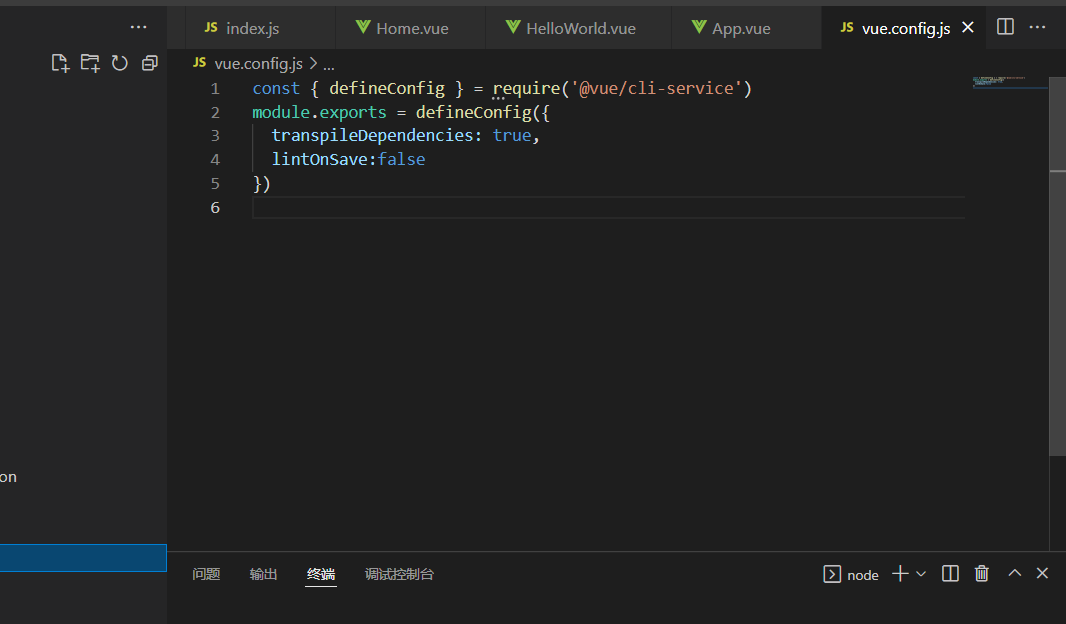This screenshot has height=624, width=1066.
Task: Open the HelloWorld.vue tab
Action: [579, 28]
